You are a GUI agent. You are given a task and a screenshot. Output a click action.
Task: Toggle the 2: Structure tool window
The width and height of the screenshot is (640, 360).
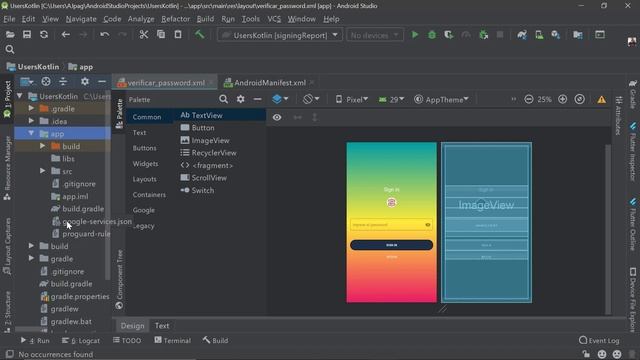(7, 312)
